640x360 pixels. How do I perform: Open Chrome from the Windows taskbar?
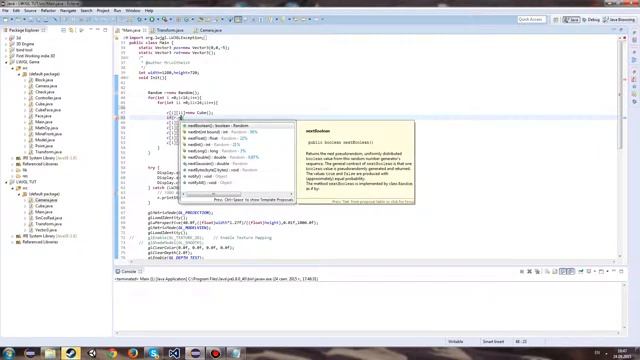(x=112, y=353)
